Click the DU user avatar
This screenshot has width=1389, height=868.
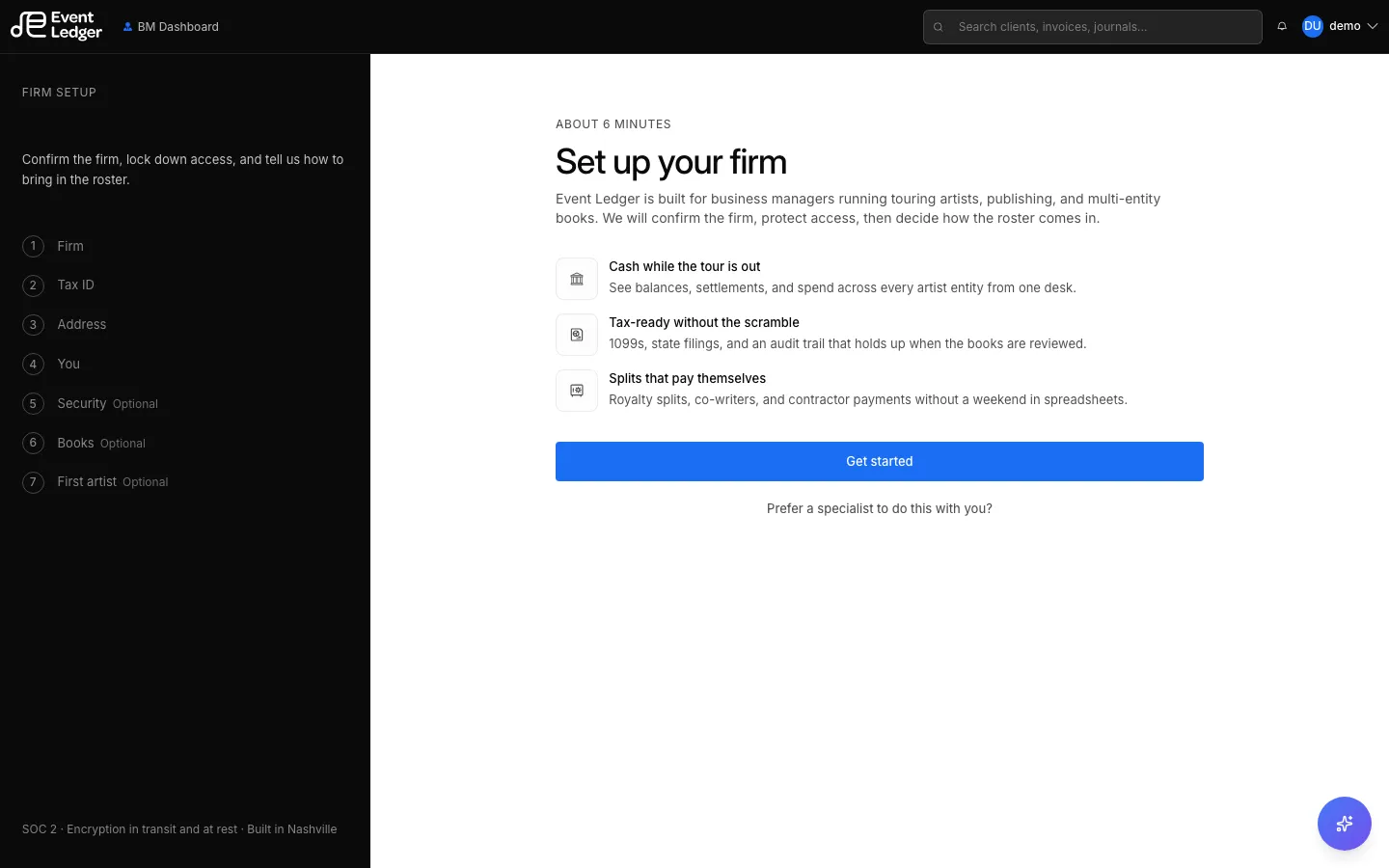tap(1312, 27)
